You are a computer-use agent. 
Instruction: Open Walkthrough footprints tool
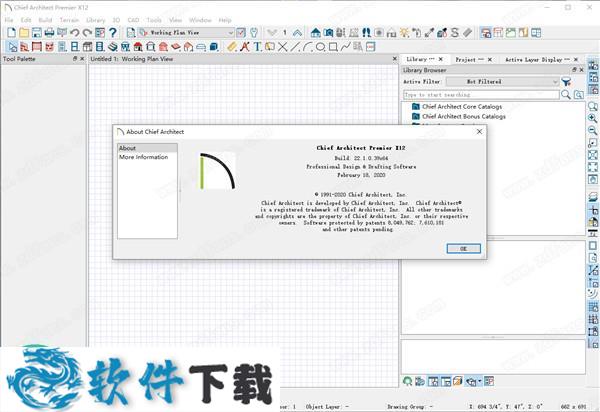point(366,33)
